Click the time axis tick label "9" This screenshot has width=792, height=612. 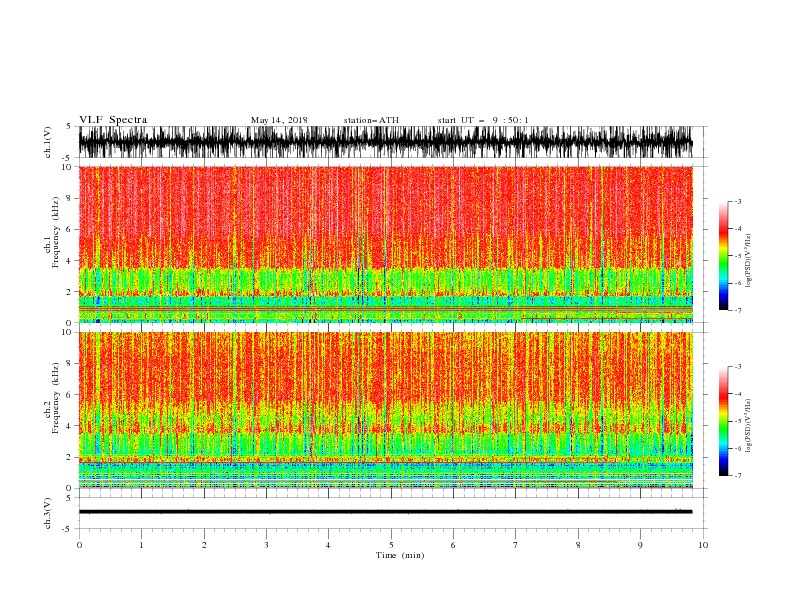[640, 545]
